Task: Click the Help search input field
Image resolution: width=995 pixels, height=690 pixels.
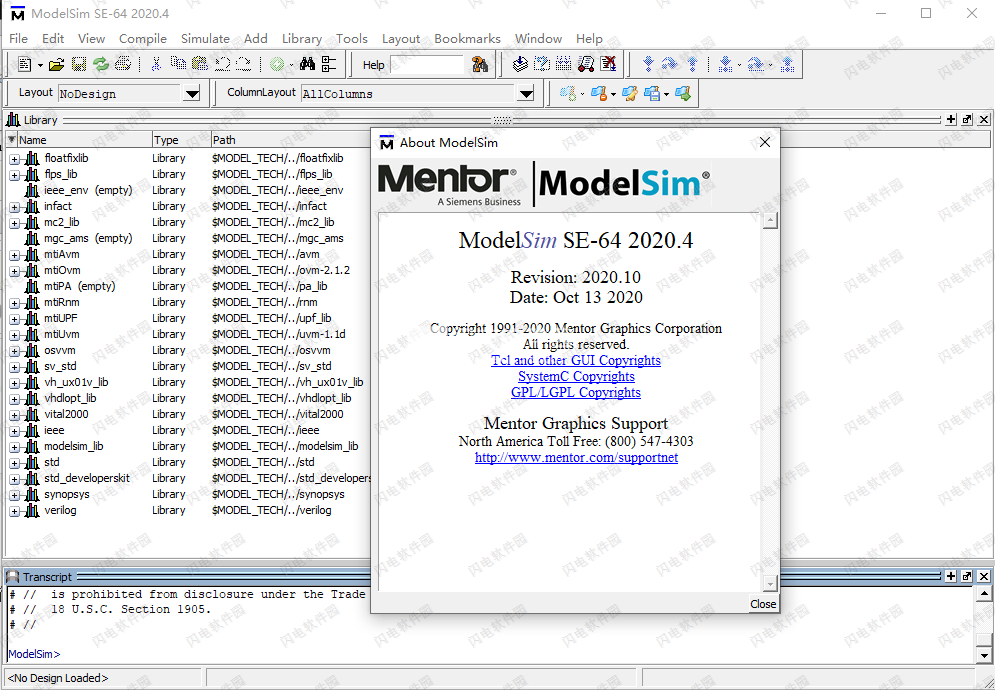Action: point(427,64)
